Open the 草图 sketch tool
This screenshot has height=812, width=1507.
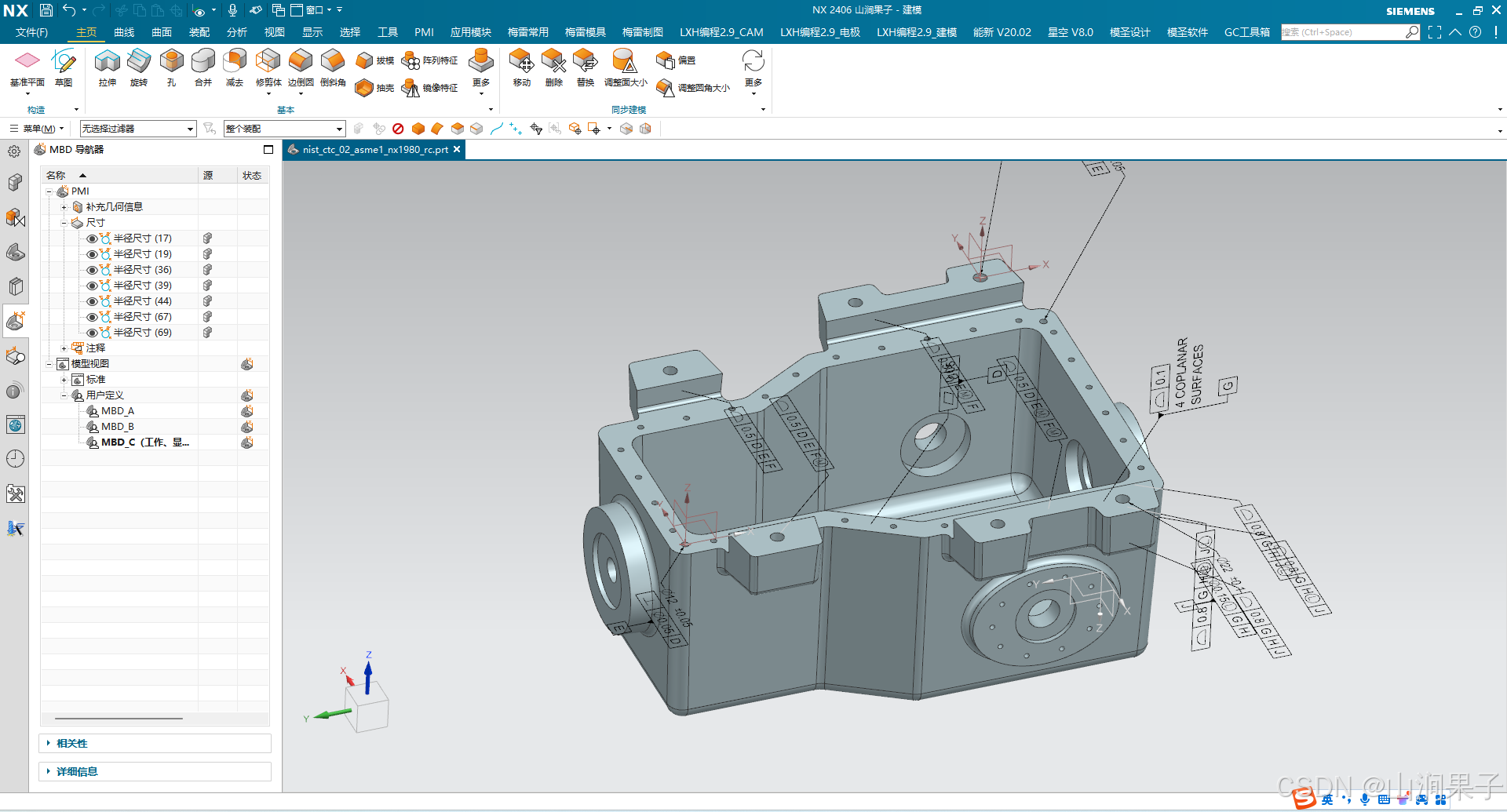(64, 69)
